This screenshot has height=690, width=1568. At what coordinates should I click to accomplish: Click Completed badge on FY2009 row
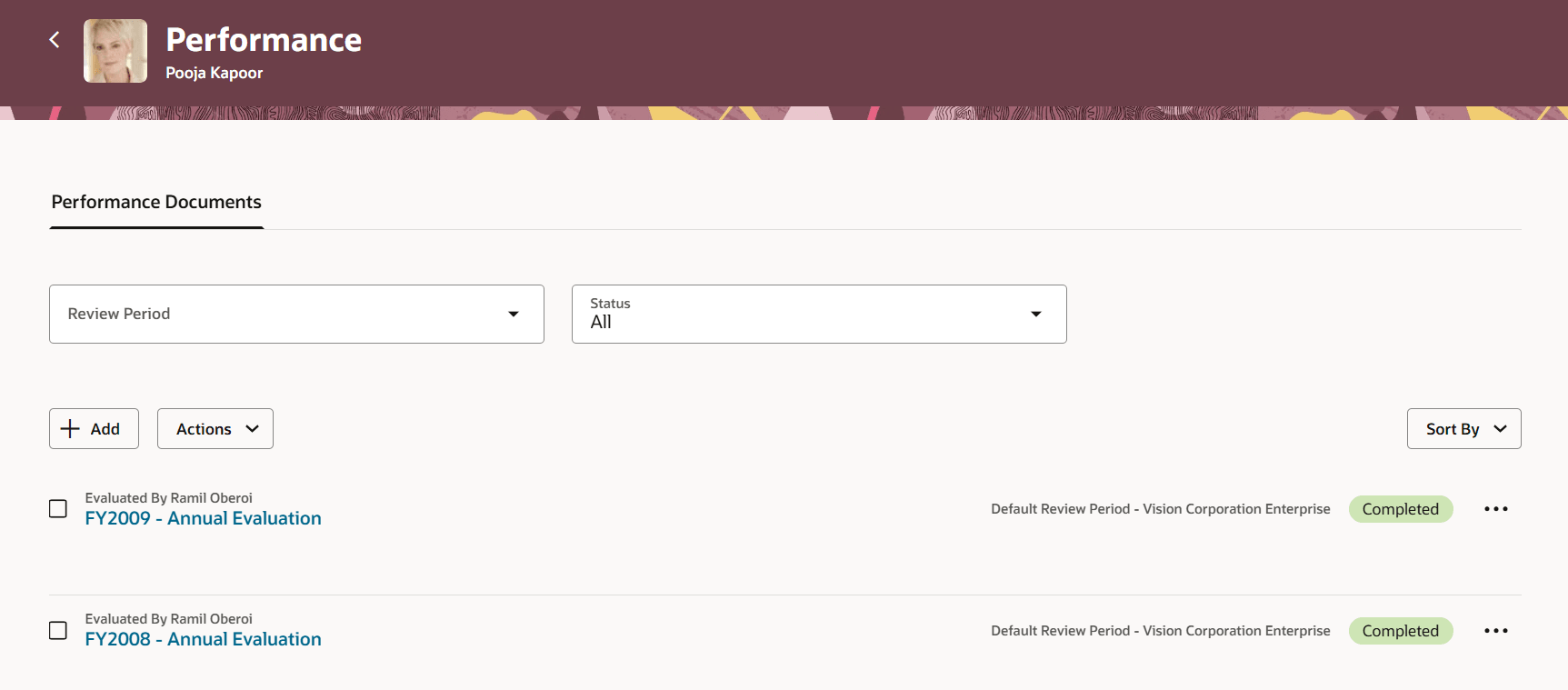pos(1401,509)
